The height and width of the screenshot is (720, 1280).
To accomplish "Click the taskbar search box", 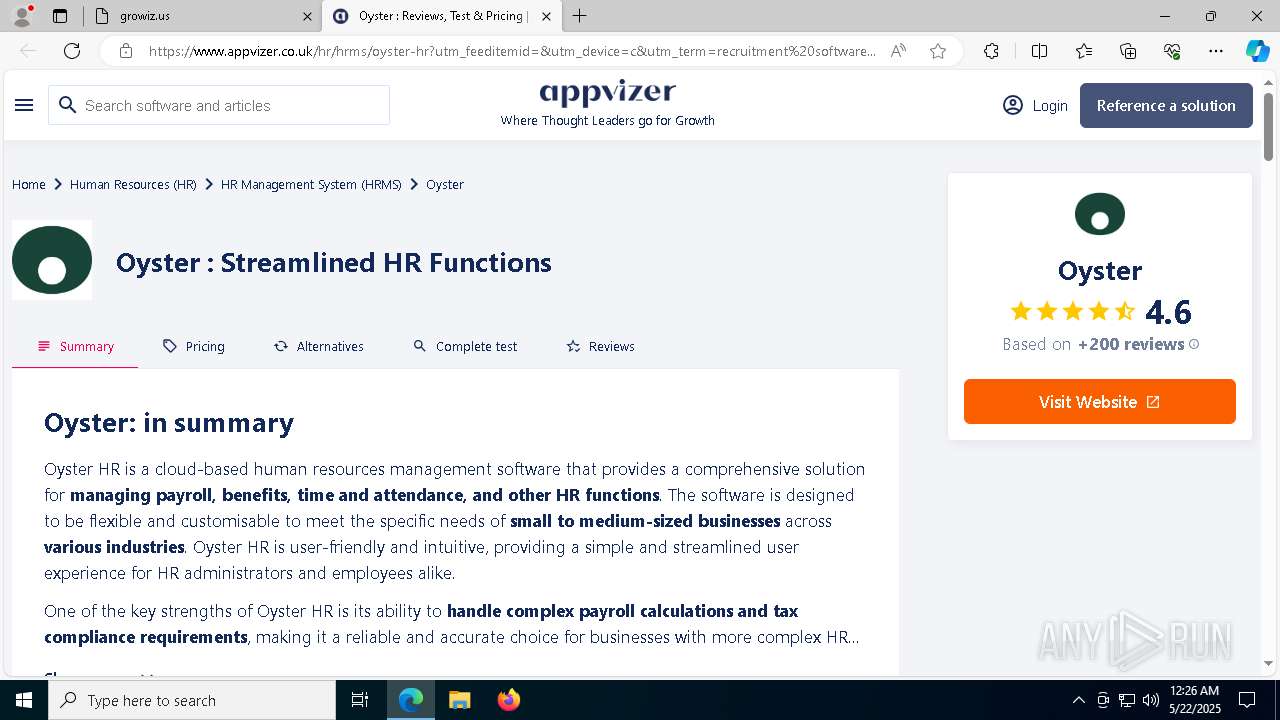I will (192, 700).
